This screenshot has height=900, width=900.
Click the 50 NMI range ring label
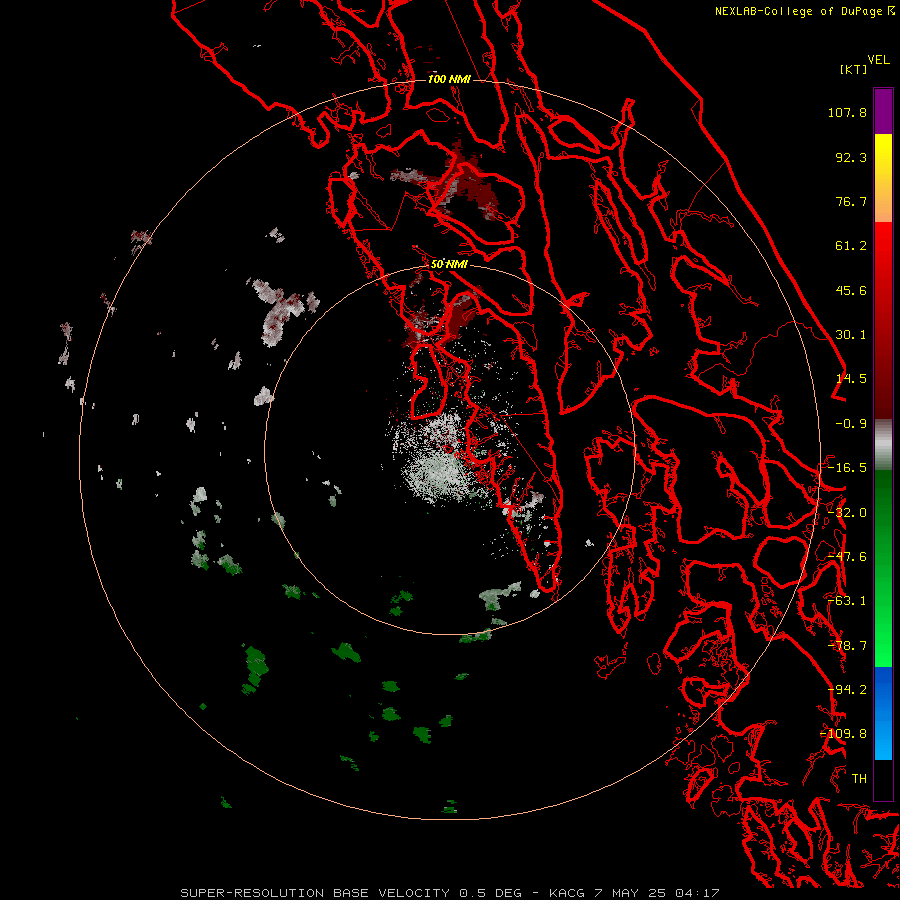(449, 265)
